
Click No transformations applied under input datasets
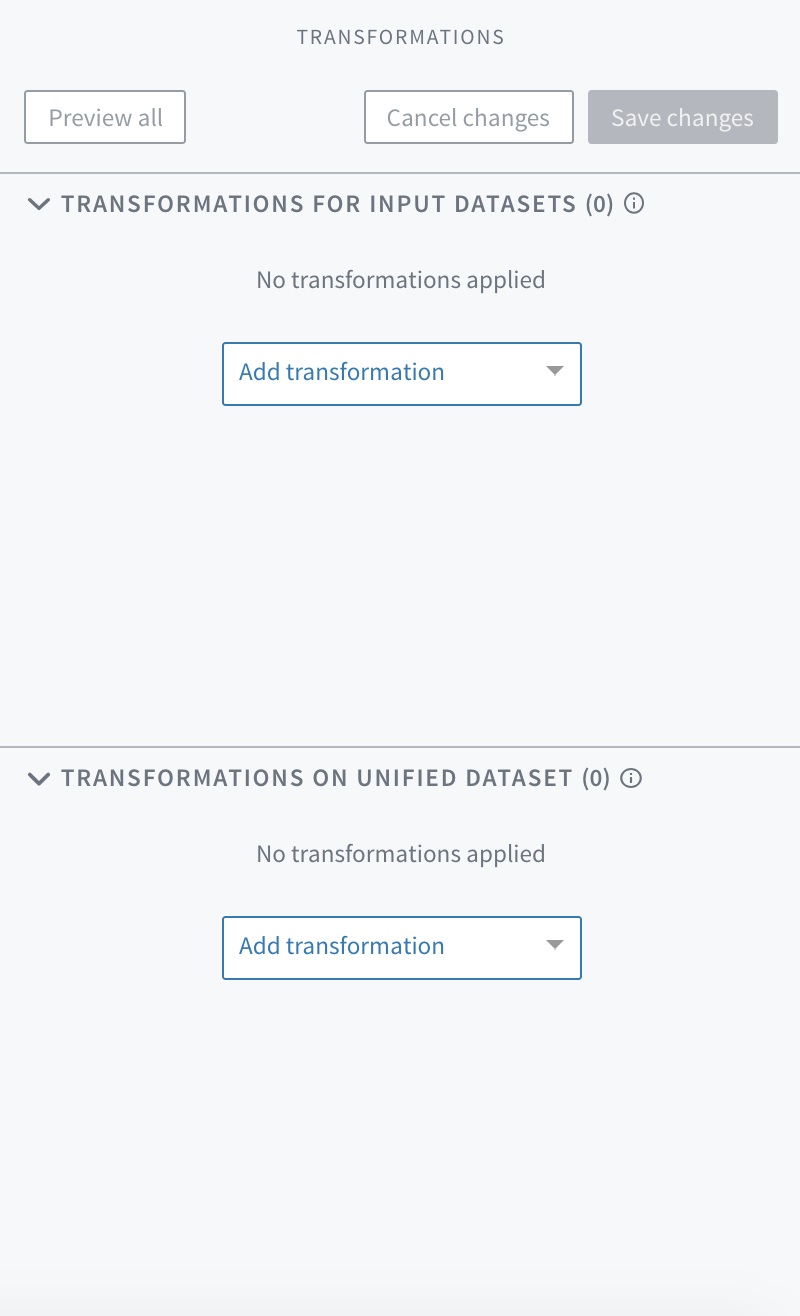tap(400, 280)
